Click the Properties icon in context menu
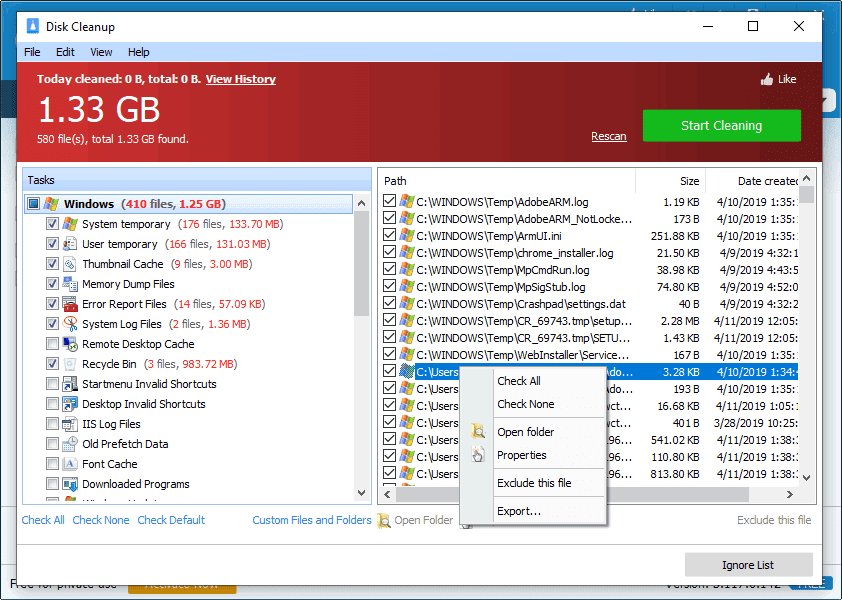 477,455
